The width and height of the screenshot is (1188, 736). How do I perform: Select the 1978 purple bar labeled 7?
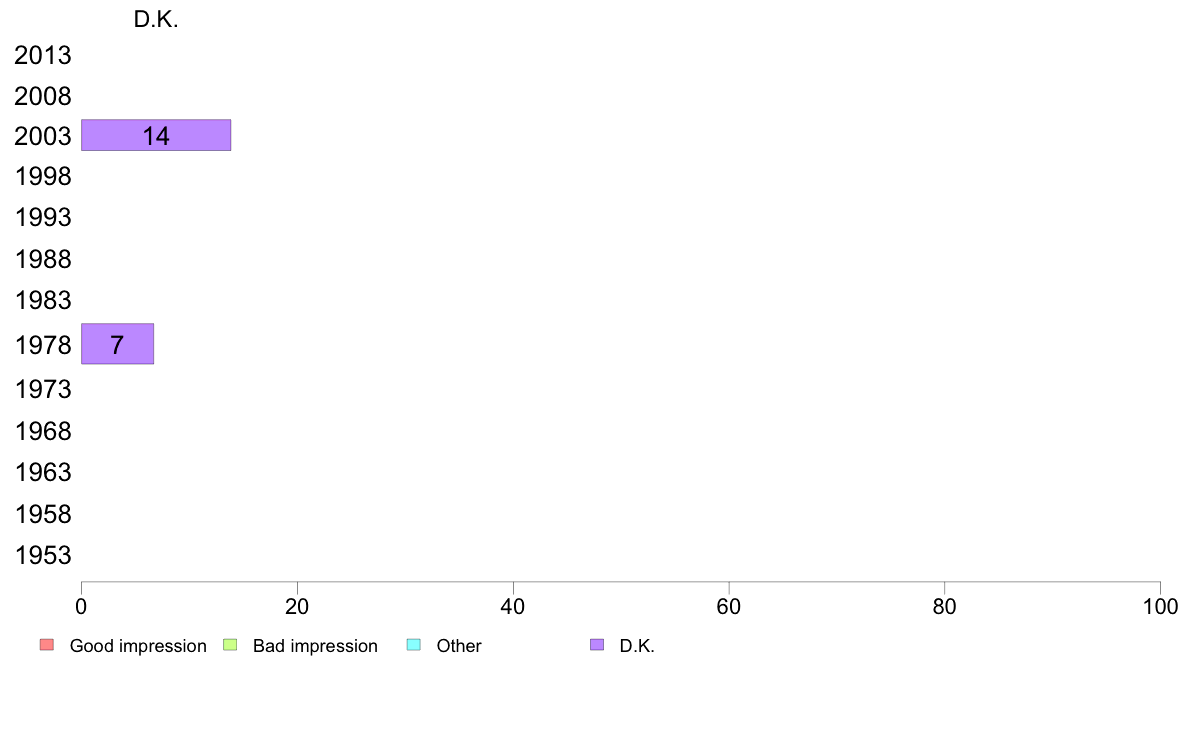(117, 344)
